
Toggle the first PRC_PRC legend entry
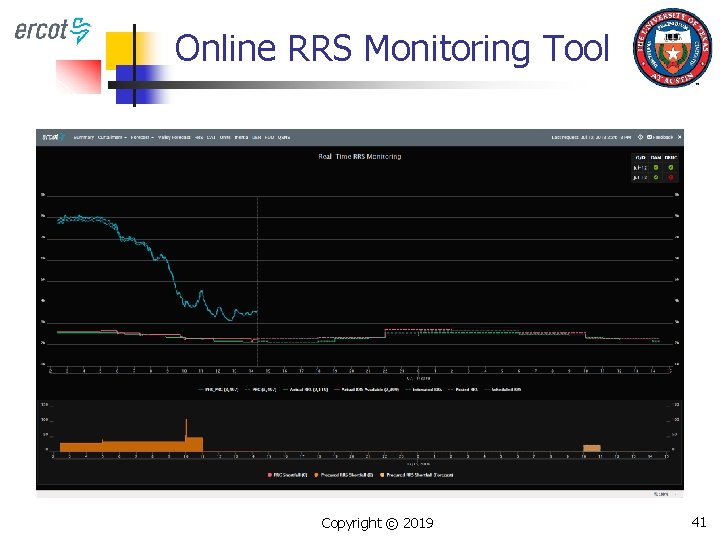(x=218, y=389)
